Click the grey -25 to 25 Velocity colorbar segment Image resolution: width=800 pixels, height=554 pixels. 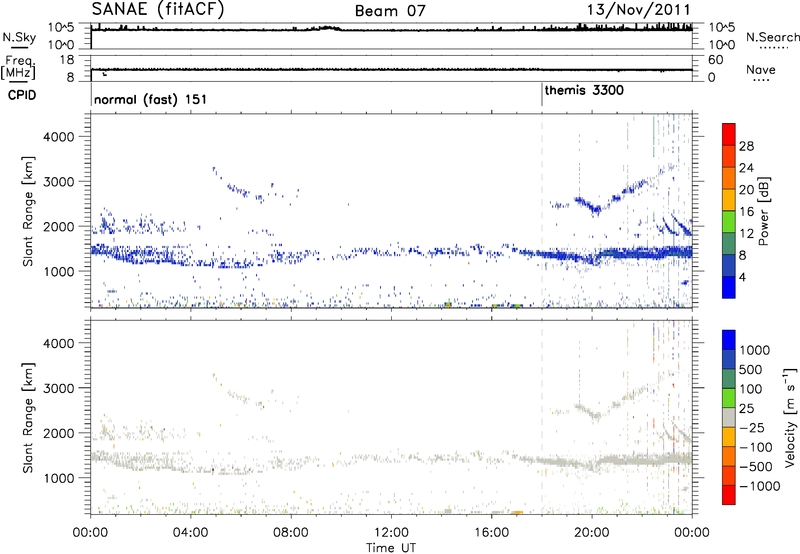729,417
